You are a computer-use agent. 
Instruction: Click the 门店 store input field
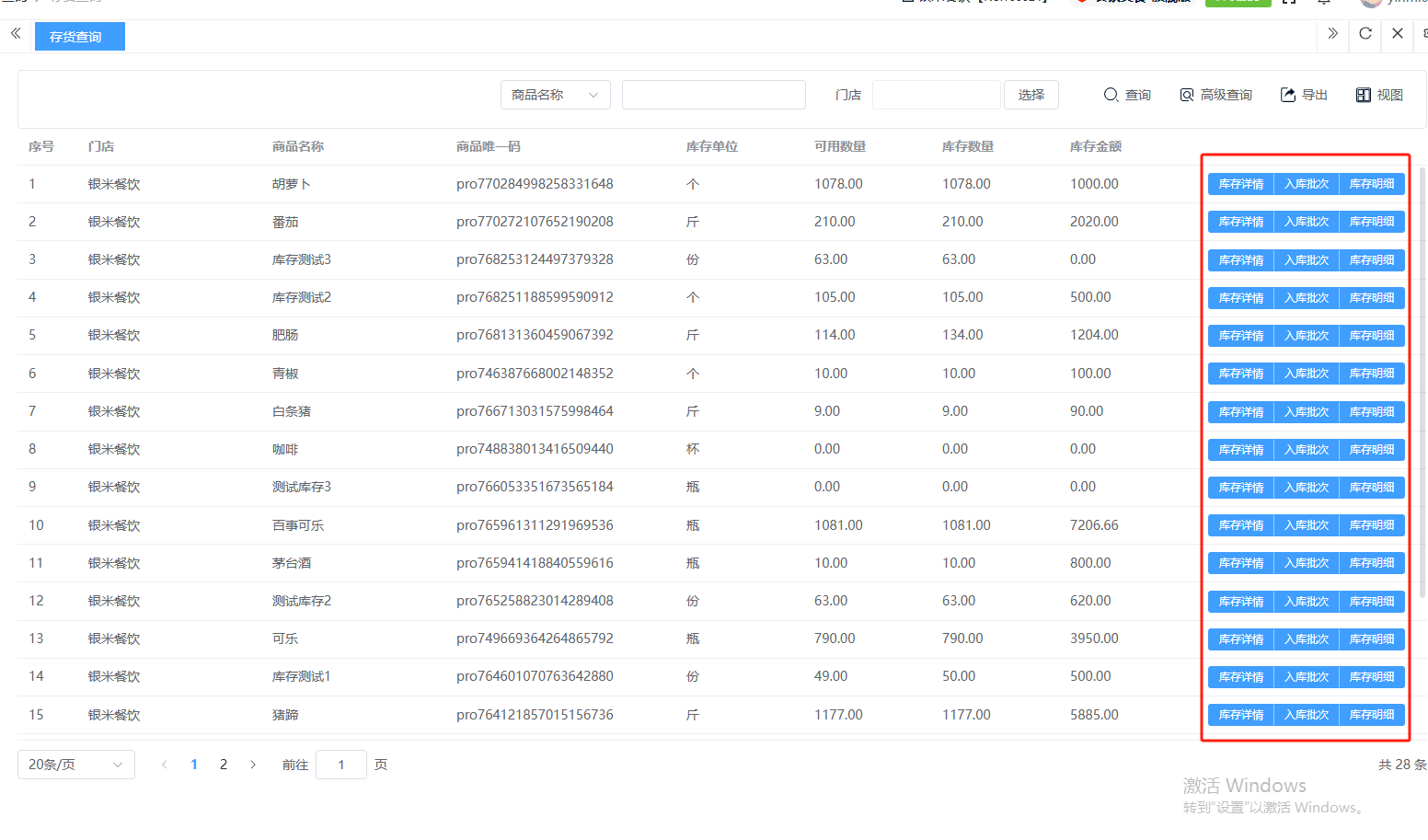point(936,95)
